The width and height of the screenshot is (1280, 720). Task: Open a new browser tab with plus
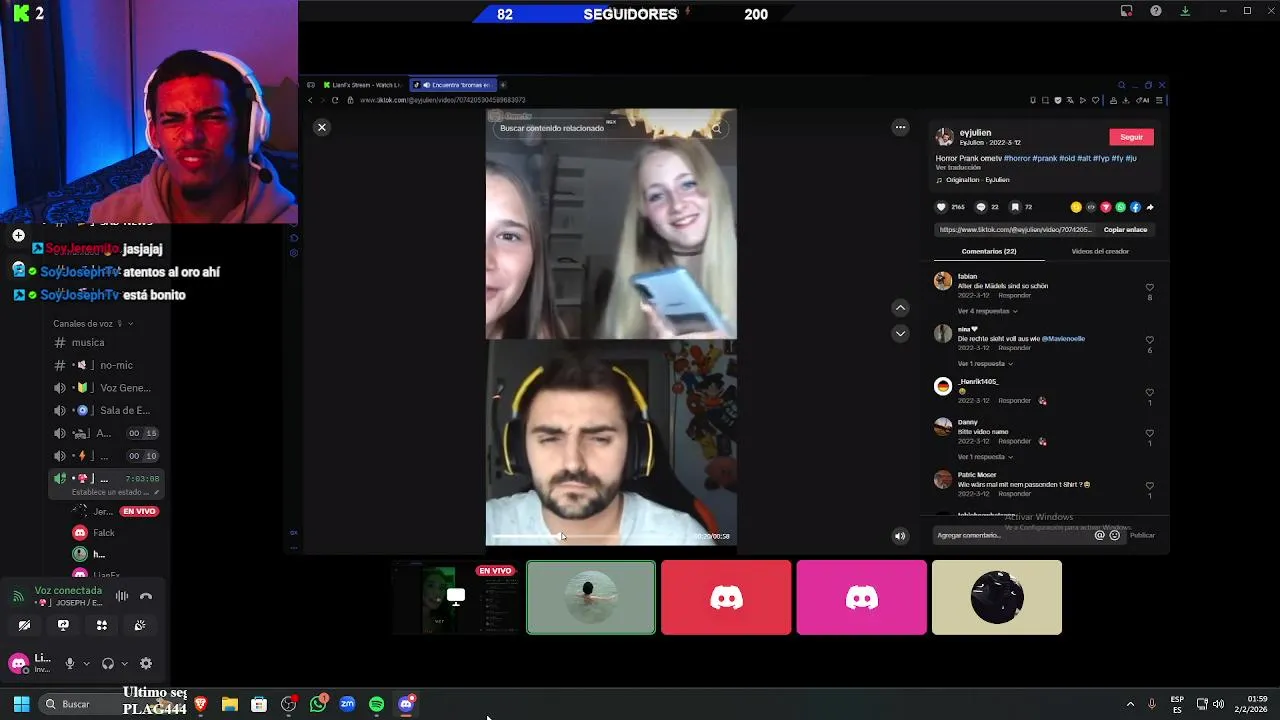[503, 85]
